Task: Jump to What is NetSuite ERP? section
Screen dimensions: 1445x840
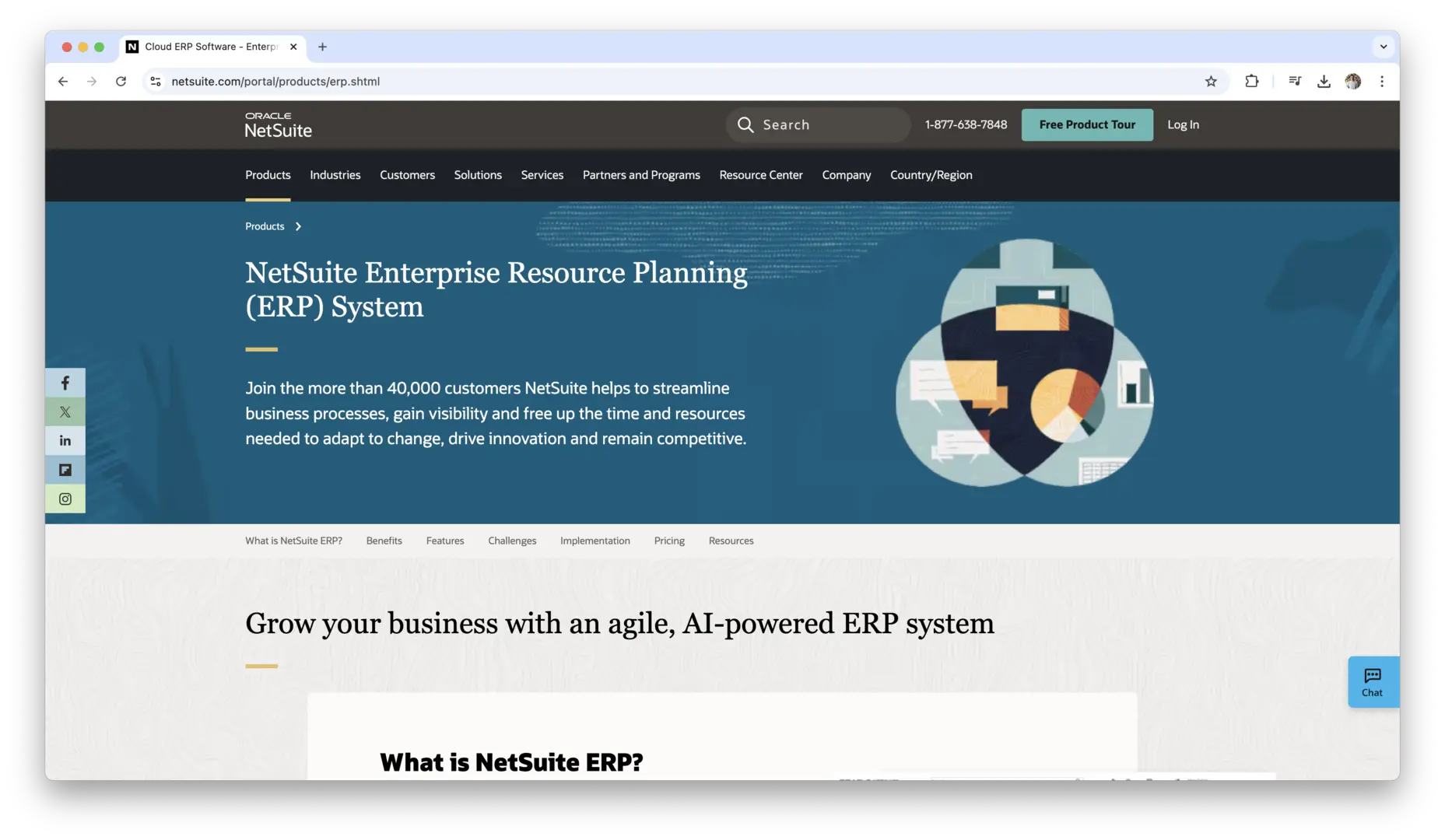Action: pos(293,541)
